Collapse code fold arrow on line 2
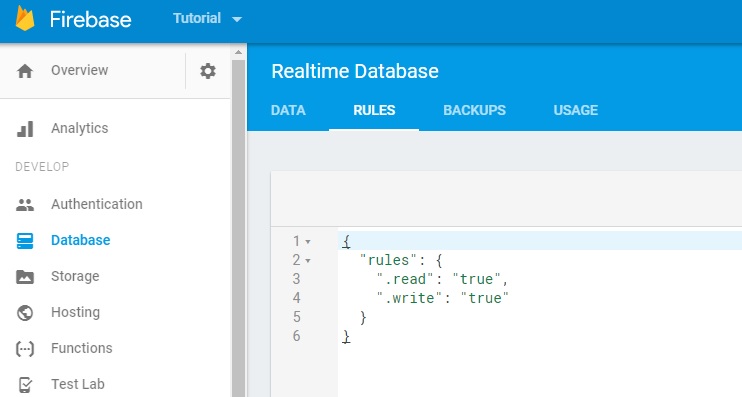The width and height of the screenshot is (742, 397). pos(308,261)
